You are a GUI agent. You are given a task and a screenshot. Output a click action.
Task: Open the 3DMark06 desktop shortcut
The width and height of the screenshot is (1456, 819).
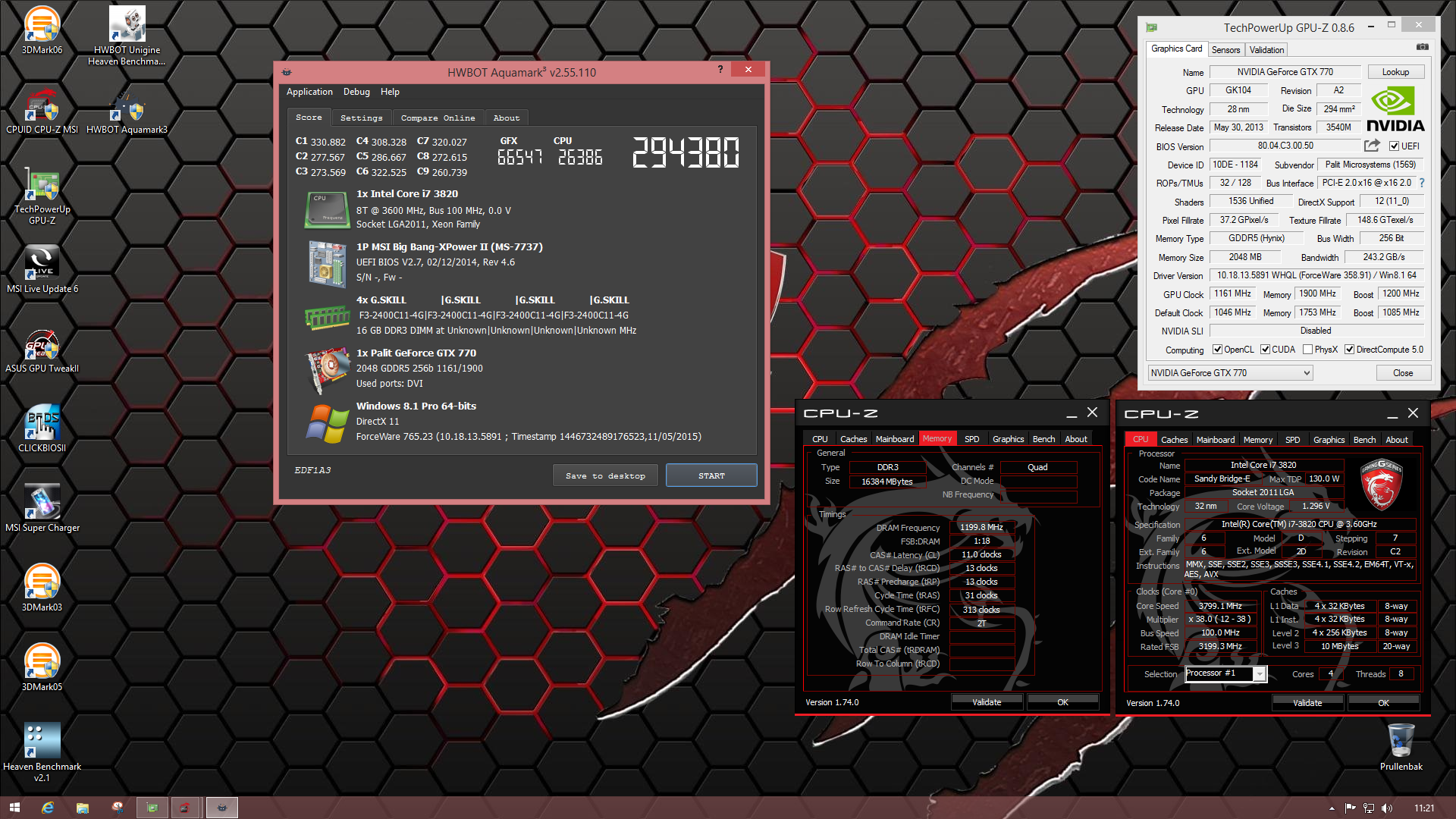coord(42,30)
